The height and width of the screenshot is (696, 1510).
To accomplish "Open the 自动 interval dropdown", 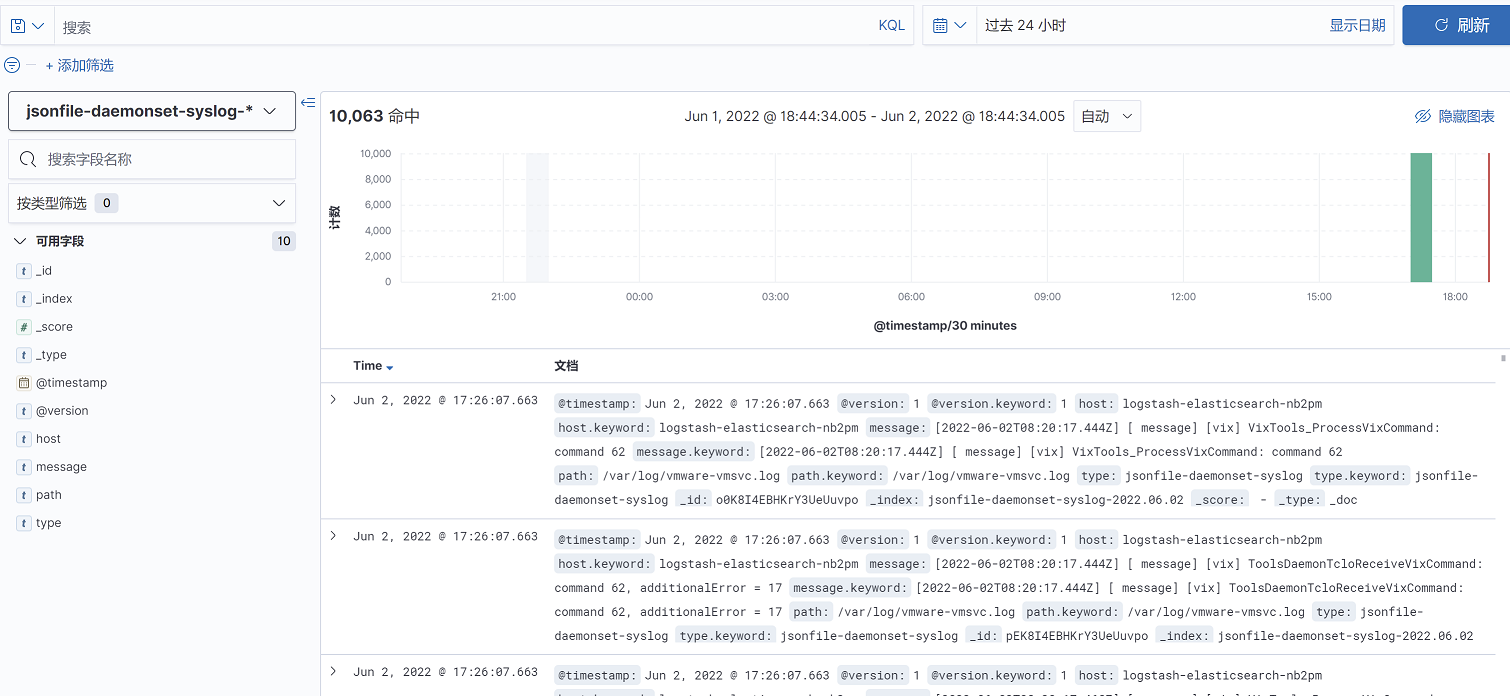I will pos(1106,116).
